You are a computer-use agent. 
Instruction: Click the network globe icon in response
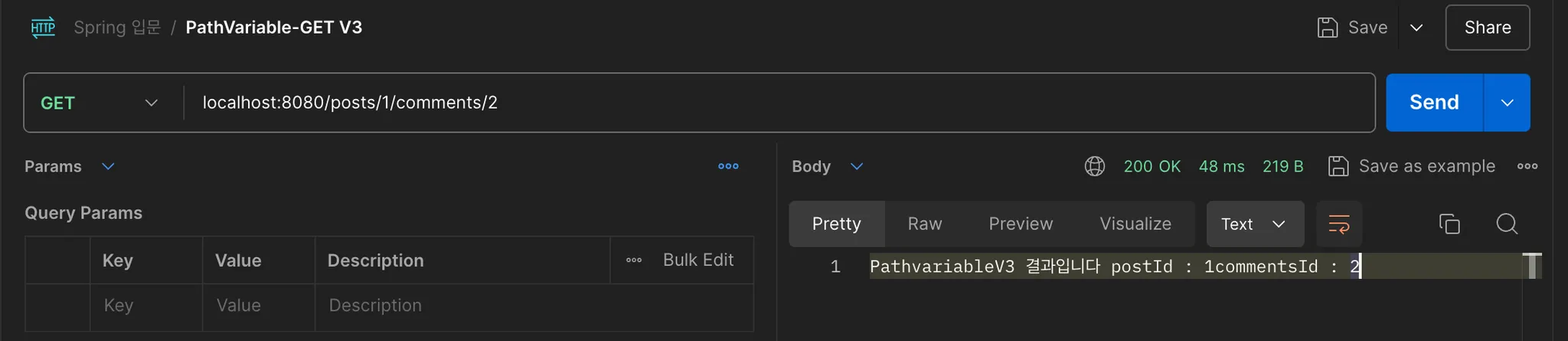(x=1095, y=166)
